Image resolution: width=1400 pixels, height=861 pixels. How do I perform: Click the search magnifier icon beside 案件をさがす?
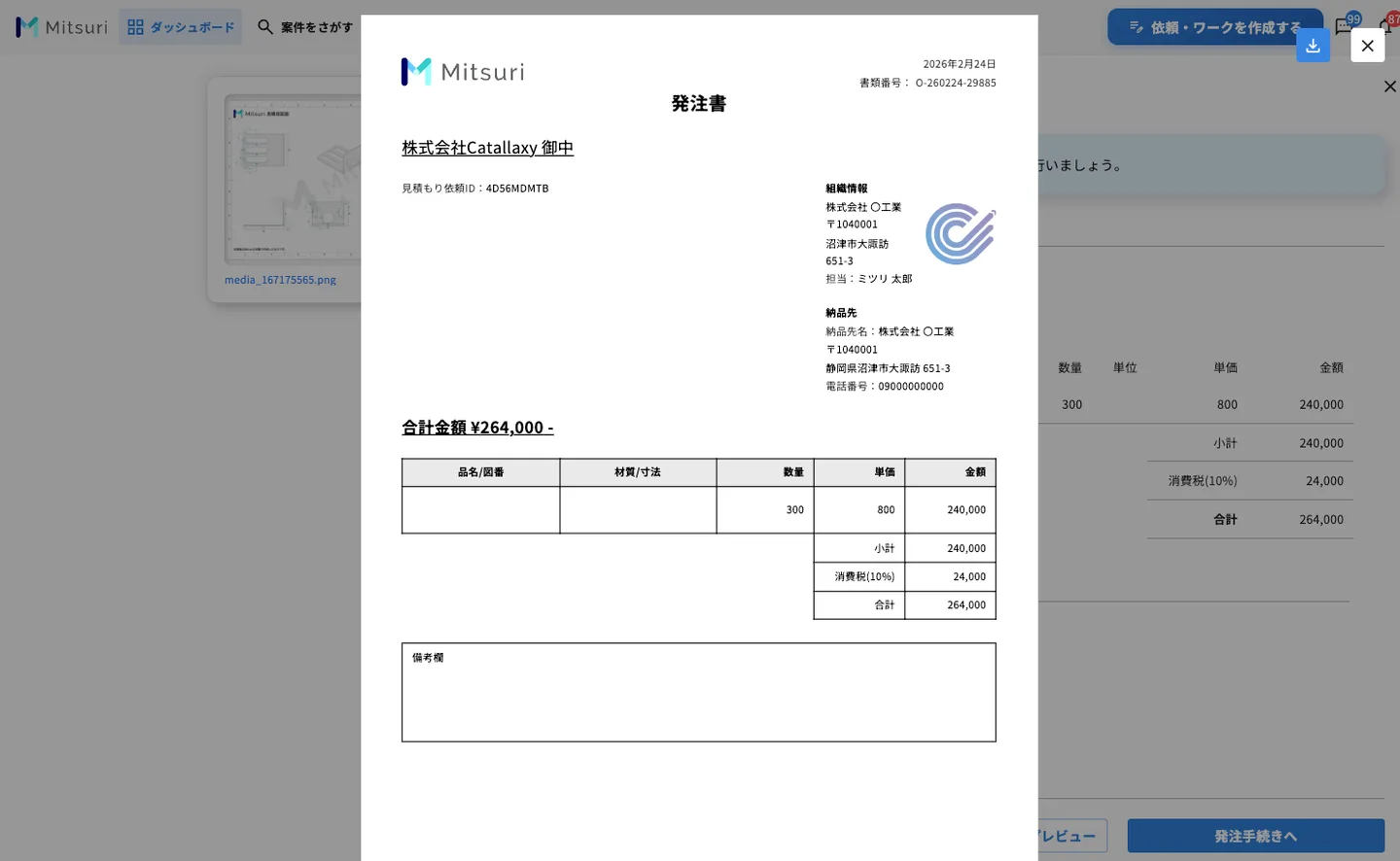[264, 27]
